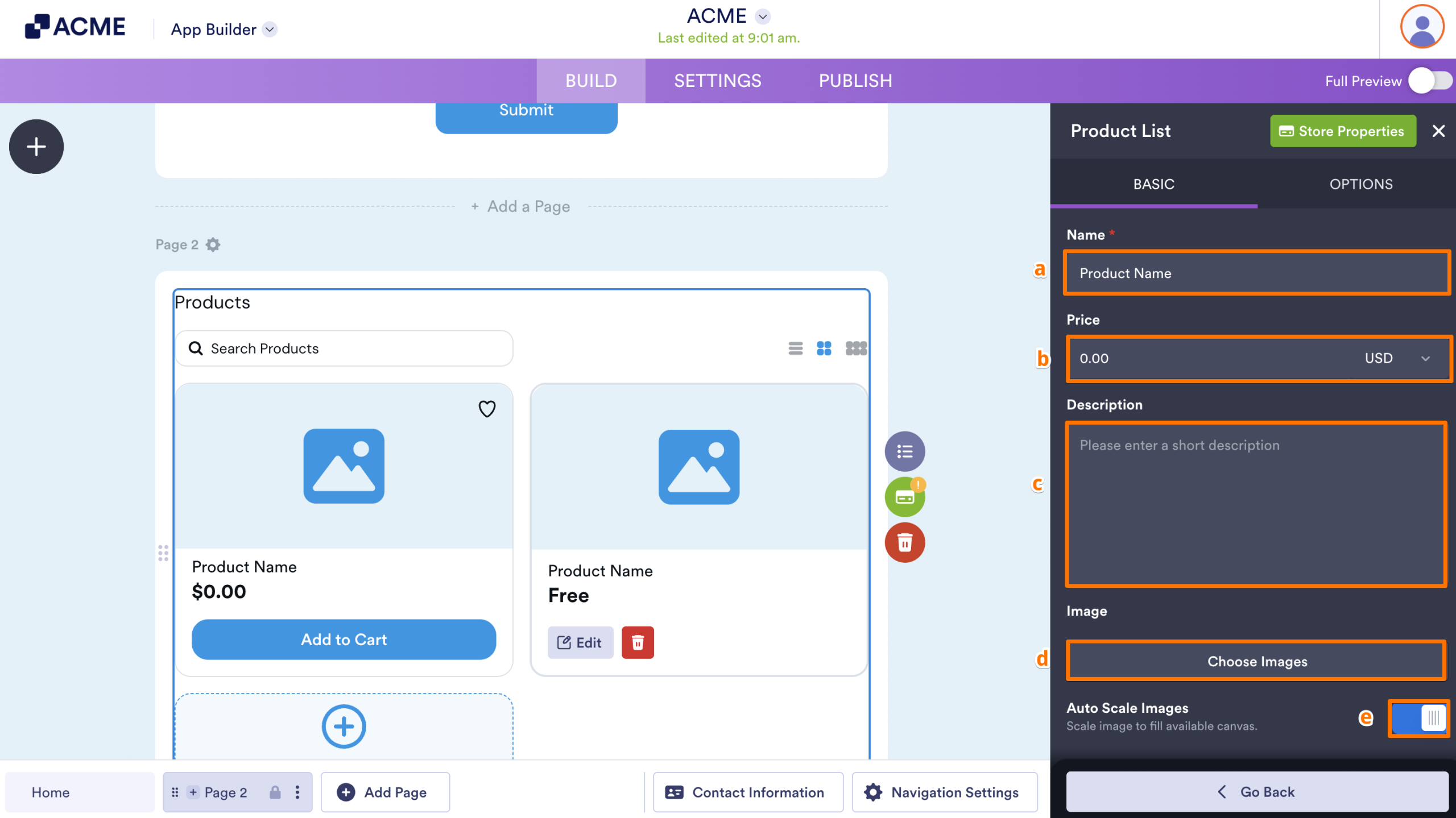Click Page 2 tab drag handle
The height and width of the screenshot is (818, 1456).
[x=175, y=792]
